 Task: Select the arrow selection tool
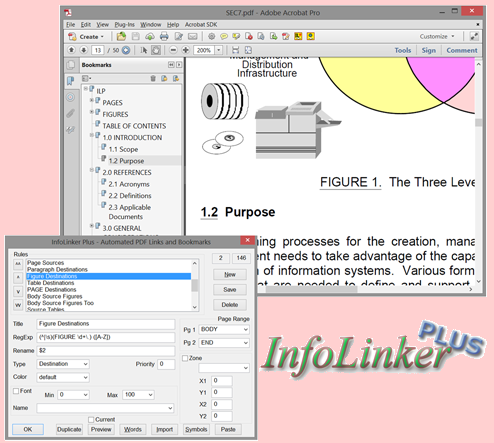(x=144, y=50)
